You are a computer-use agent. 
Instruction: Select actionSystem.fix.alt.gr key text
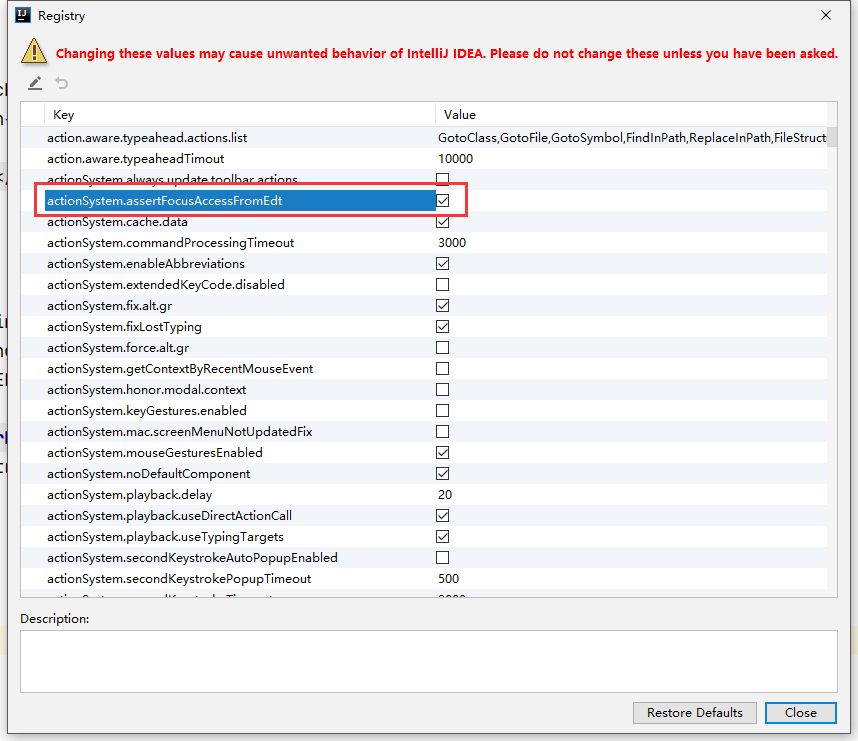109,306
